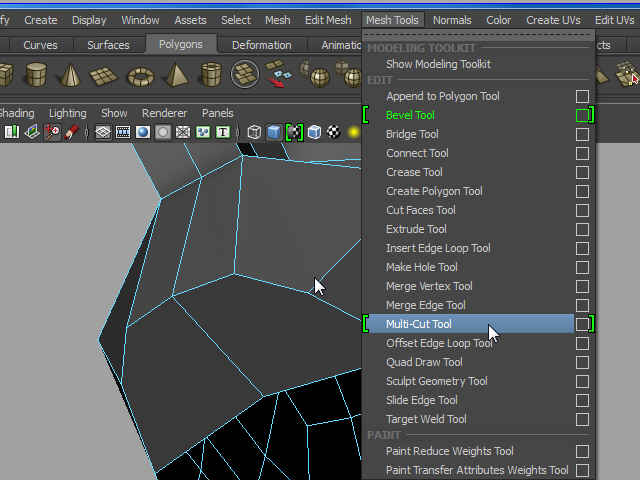640x480 pixels.
Task: Open Bevel Tool option box
Action: pyautogui.click(x=582, y=116)
